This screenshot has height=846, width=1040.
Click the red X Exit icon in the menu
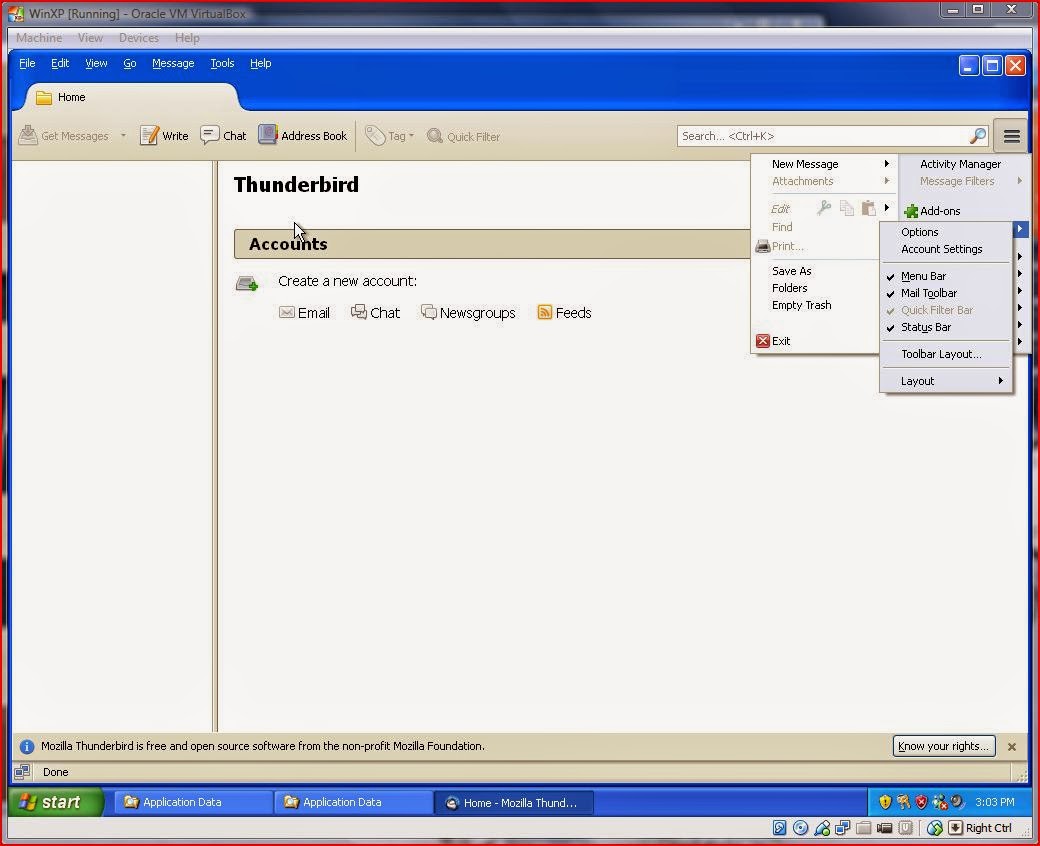tap(763, 341)
